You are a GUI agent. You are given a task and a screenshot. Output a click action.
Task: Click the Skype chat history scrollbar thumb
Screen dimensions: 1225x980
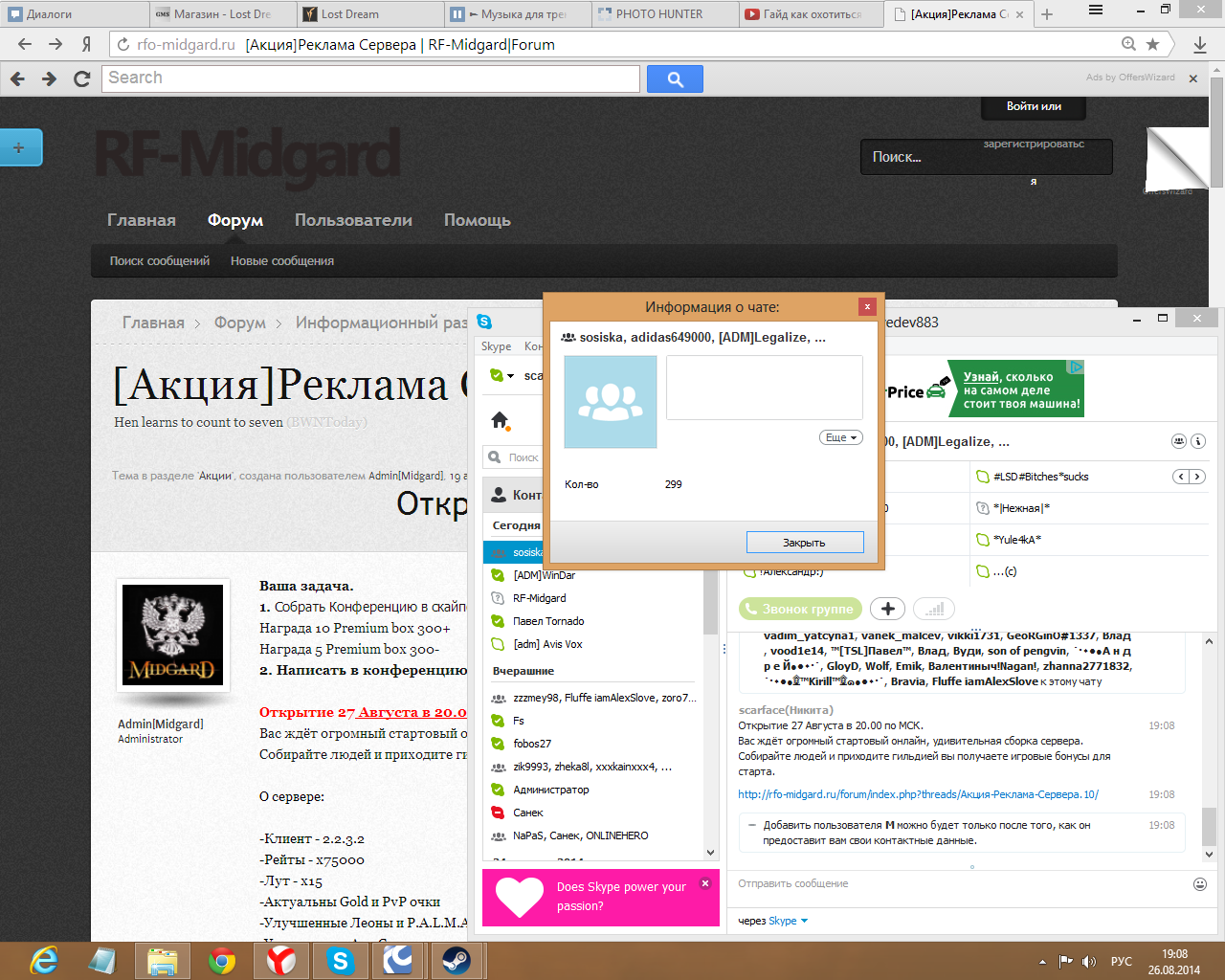point(1209,826)
